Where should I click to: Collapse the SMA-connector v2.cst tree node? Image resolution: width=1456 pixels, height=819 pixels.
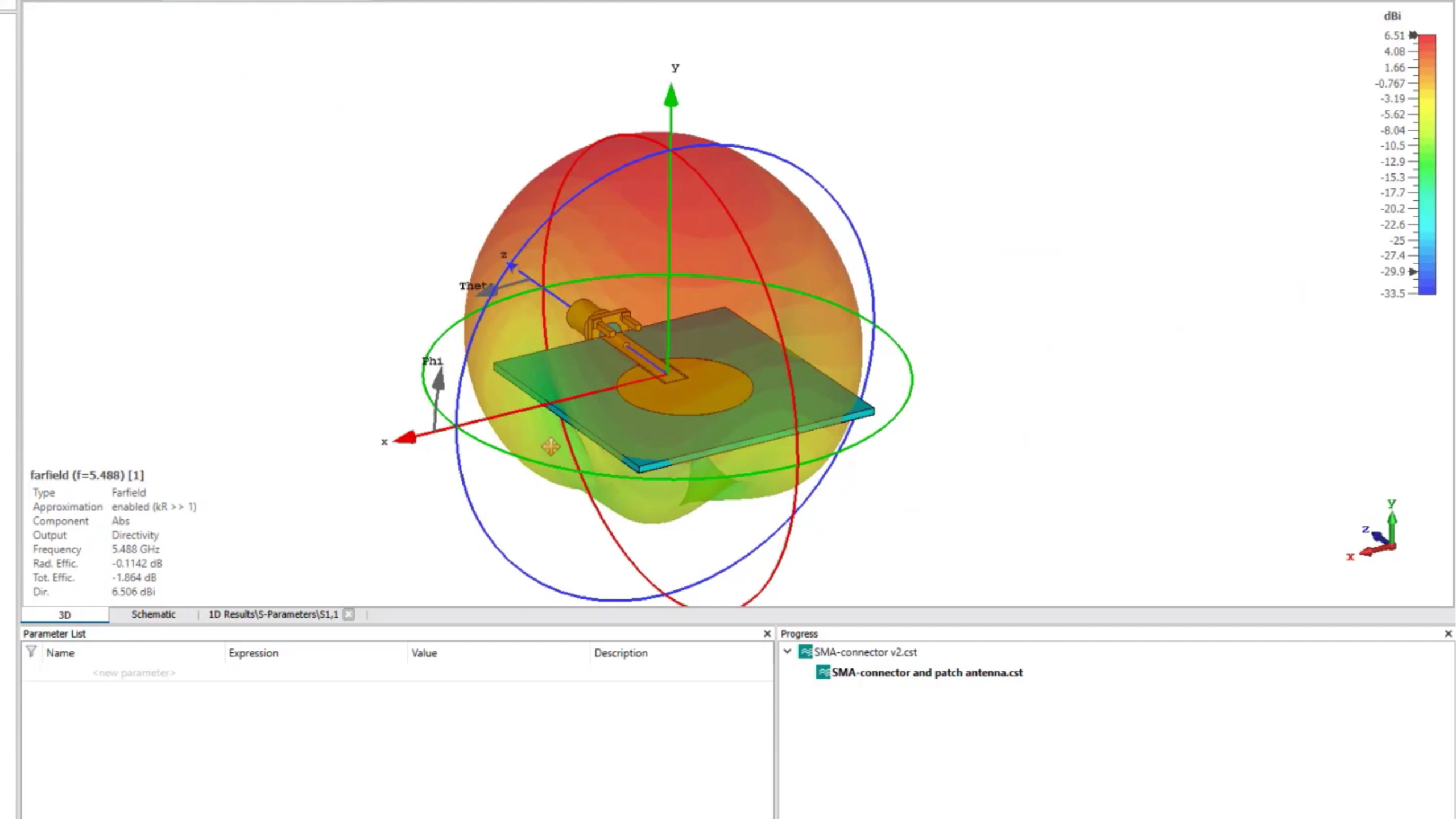788,652
